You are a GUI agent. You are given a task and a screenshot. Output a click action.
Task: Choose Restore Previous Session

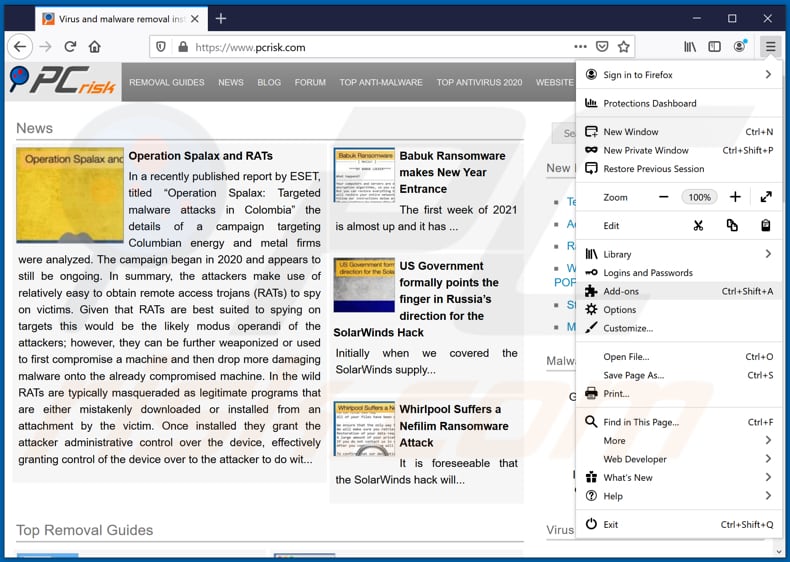pyautogui.click(x=678, y=169)
